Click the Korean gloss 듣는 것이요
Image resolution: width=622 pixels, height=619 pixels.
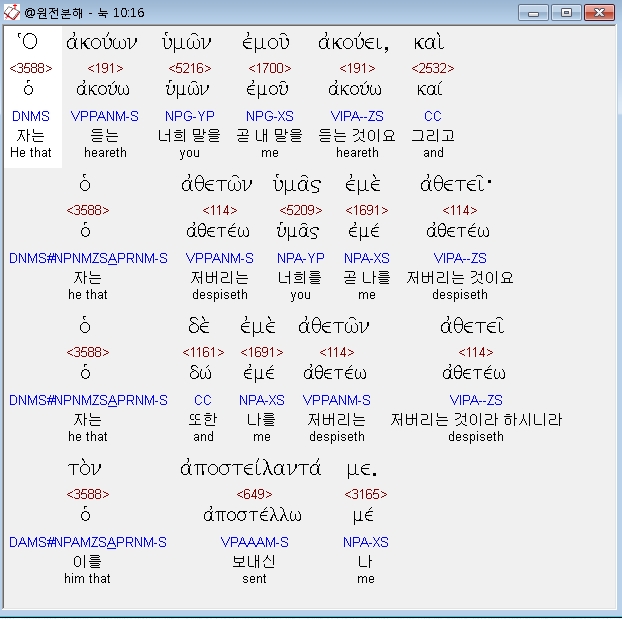point(357,136)
